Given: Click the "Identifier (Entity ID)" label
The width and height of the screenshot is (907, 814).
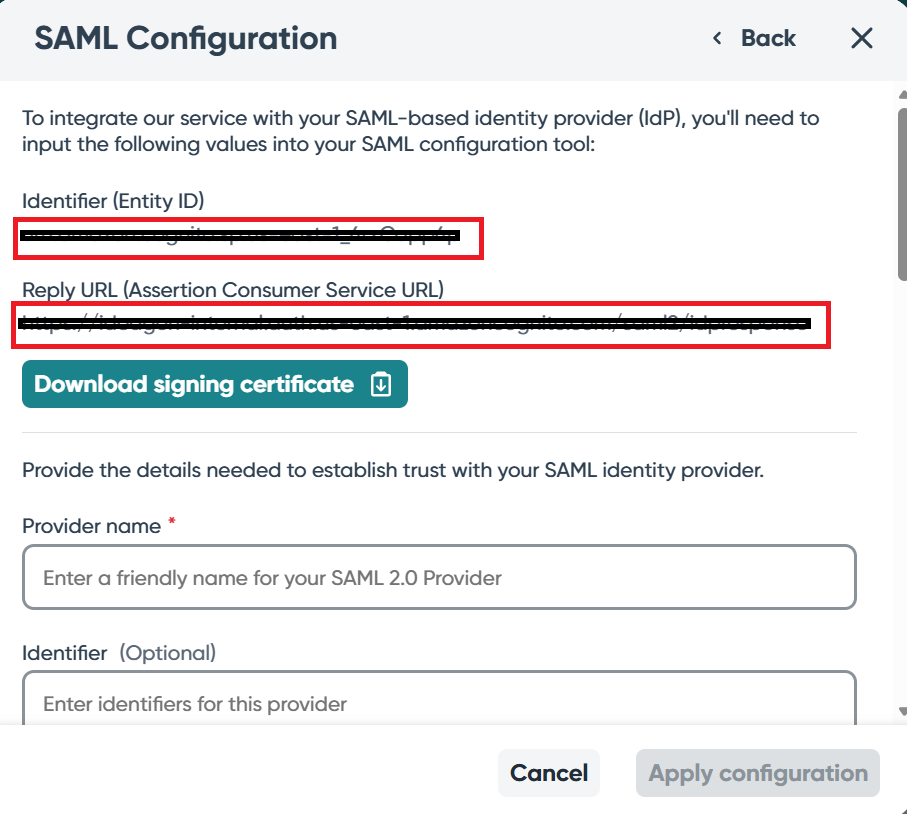Looking at the screenshot, I should 113,201.
